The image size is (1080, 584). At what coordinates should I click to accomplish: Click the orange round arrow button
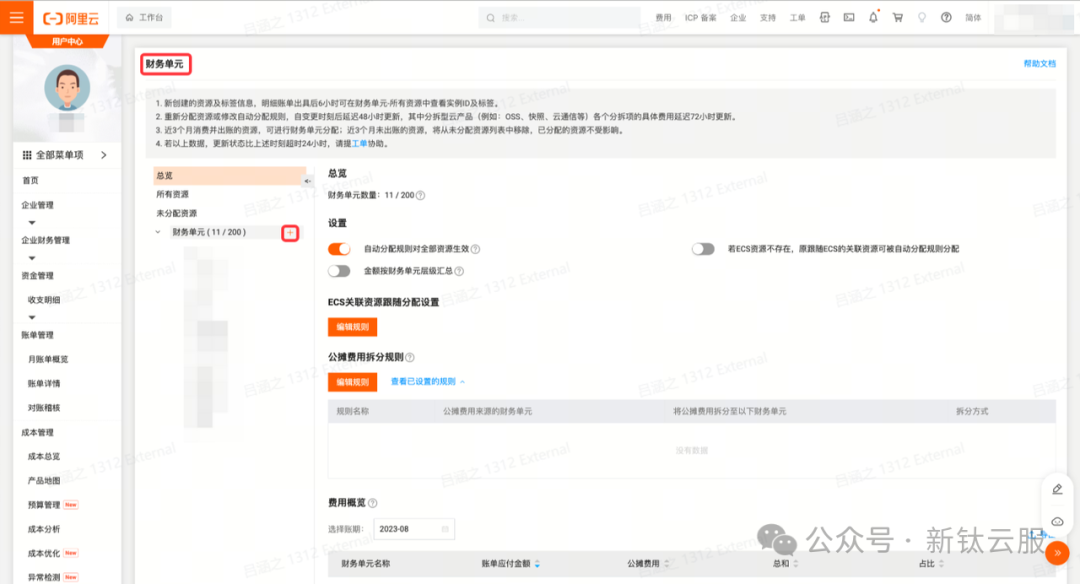1057,553
